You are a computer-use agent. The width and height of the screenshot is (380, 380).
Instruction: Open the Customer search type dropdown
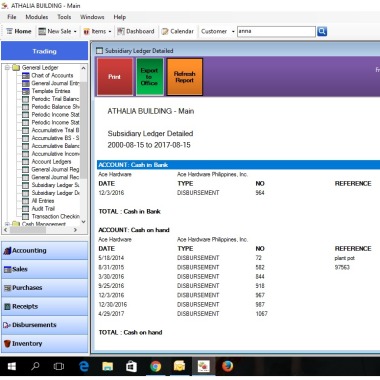pos(233,32)
